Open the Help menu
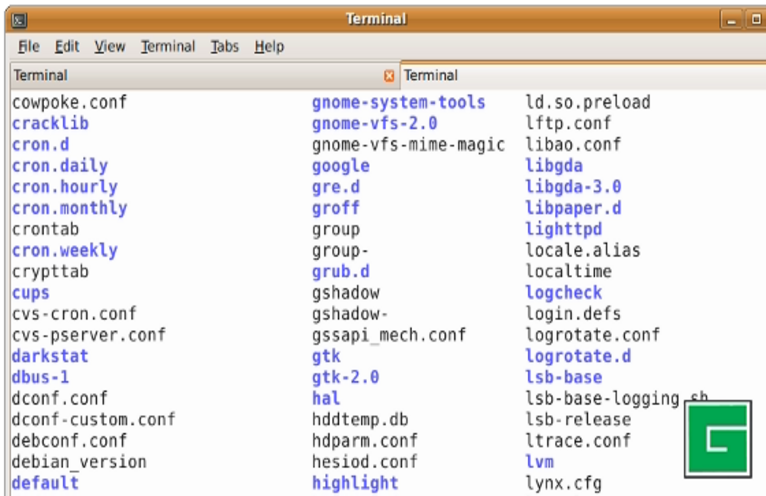 tap(269, 47)
